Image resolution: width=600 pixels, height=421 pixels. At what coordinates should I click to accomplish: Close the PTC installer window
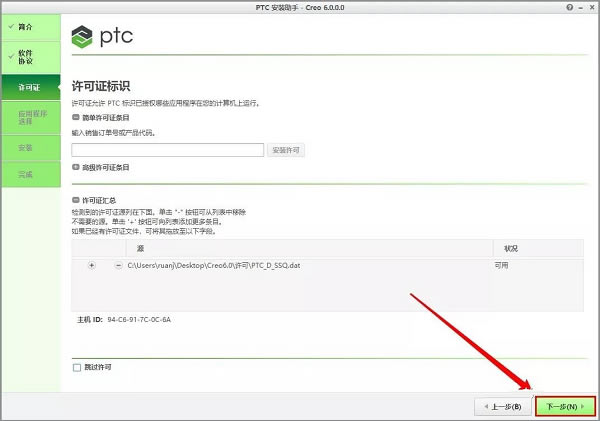pyautogui.click(x=592, y=7)
